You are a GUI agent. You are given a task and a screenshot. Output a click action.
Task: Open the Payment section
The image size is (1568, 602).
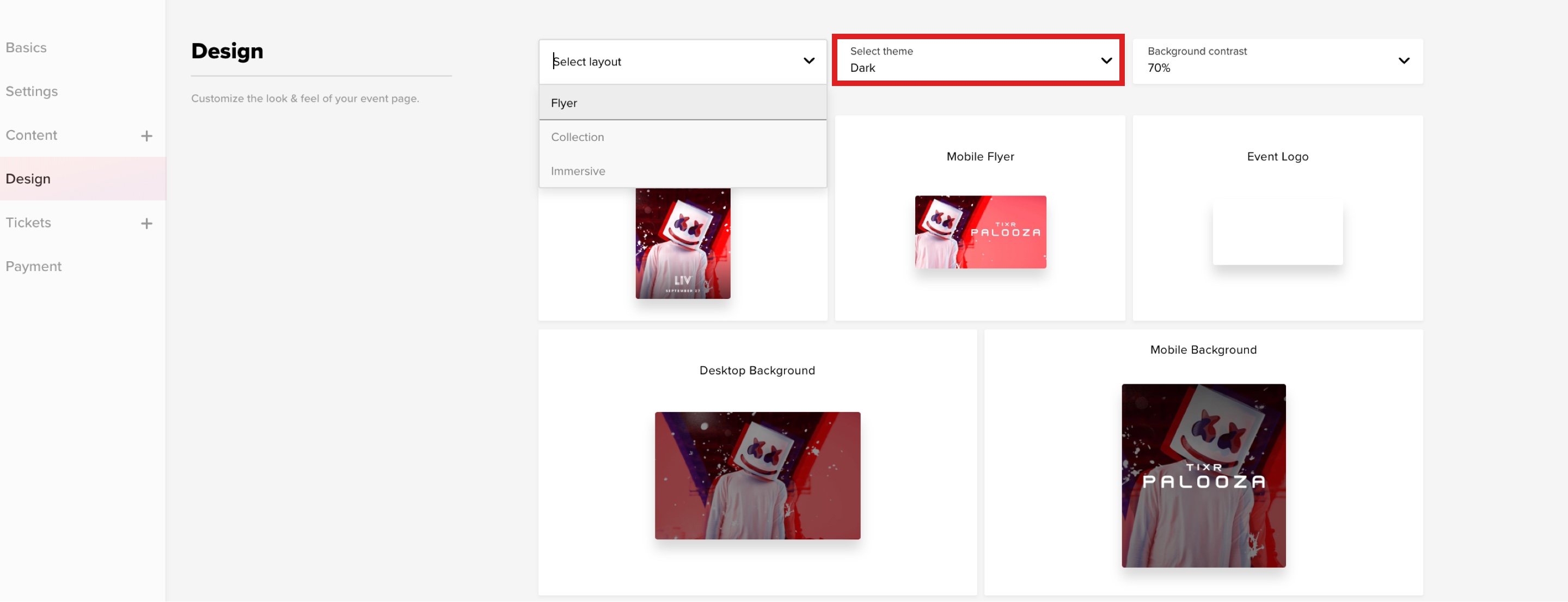[33, 267]
